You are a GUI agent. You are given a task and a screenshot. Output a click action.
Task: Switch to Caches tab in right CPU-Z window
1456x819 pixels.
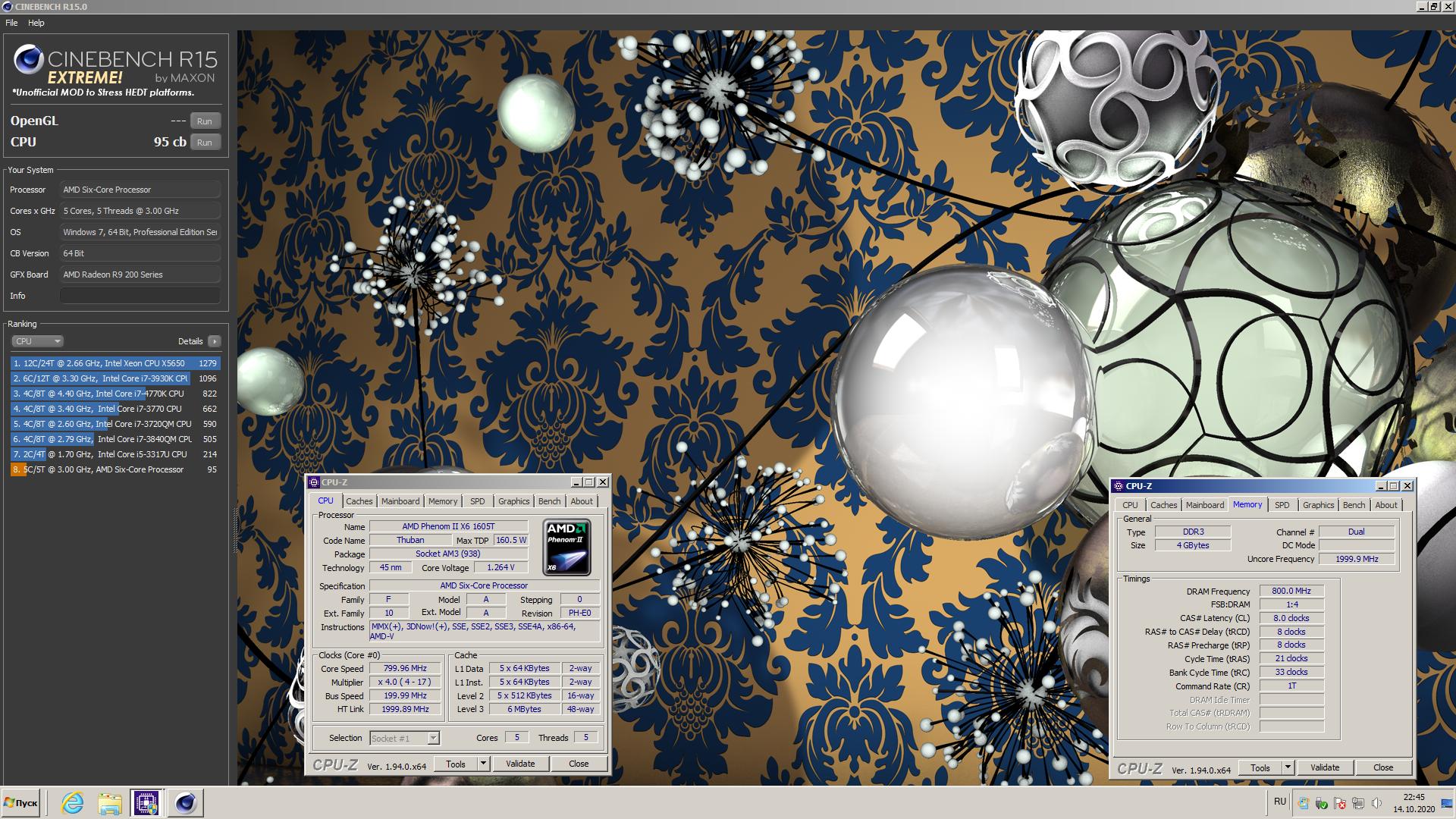(1163, 505)
